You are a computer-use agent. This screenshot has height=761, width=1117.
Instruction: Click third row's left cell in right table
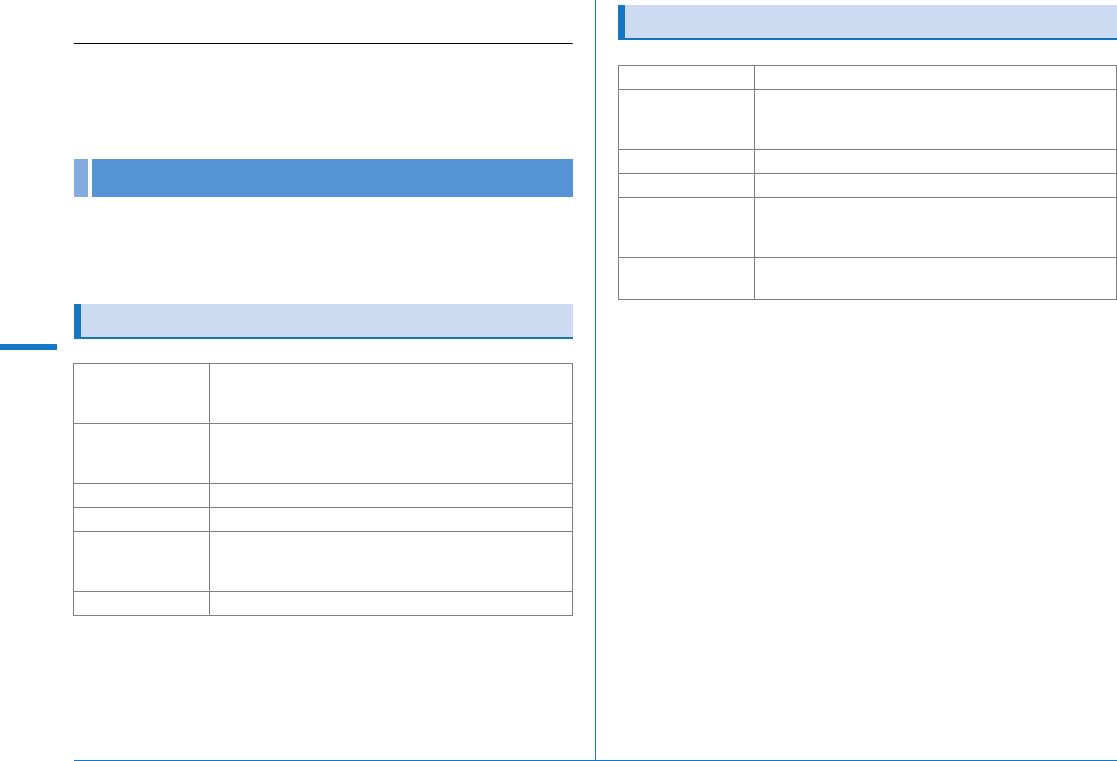click(686, 161)
